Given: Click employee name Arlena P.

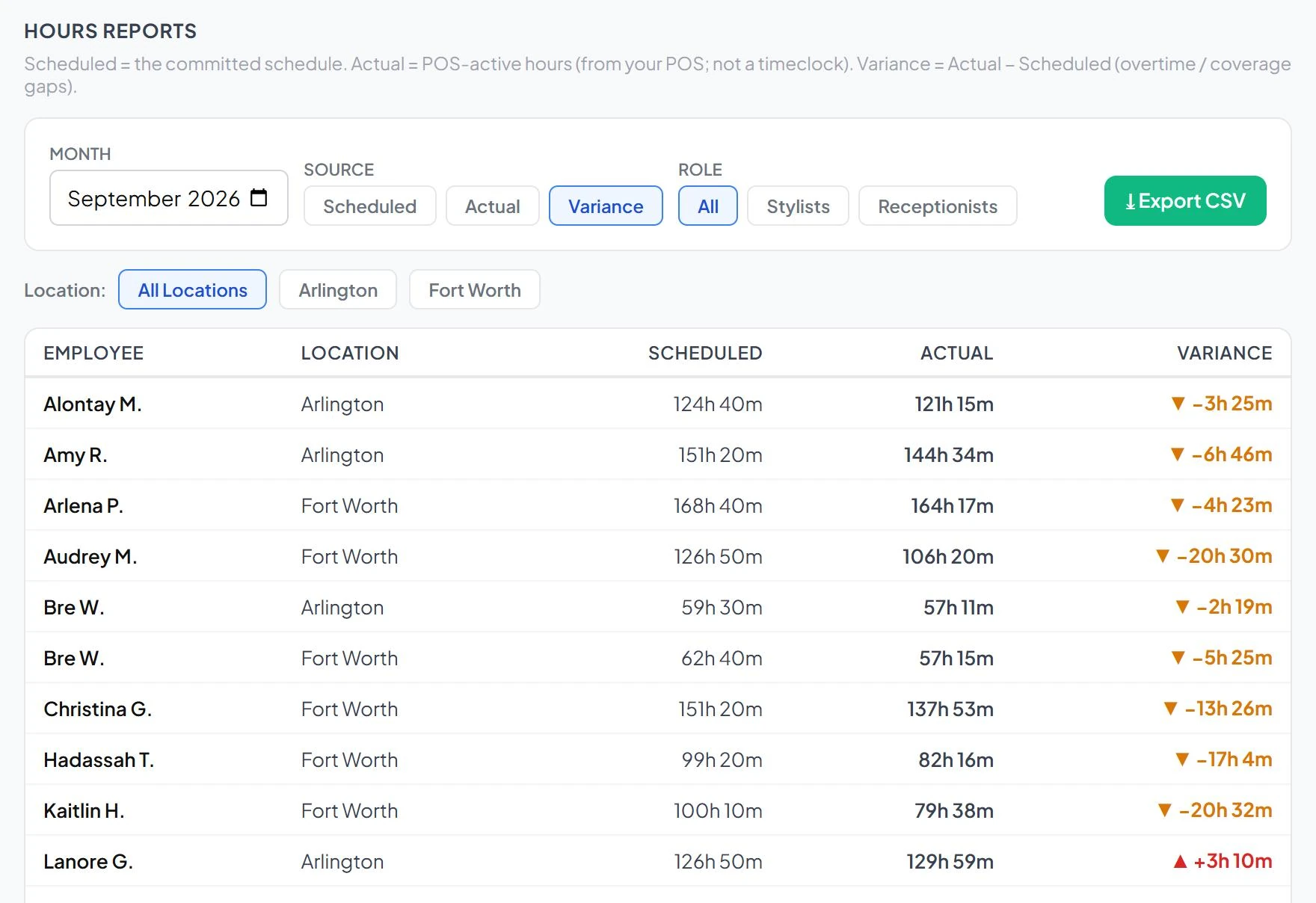Looking at the screenshot, I should tap(83, 506).
